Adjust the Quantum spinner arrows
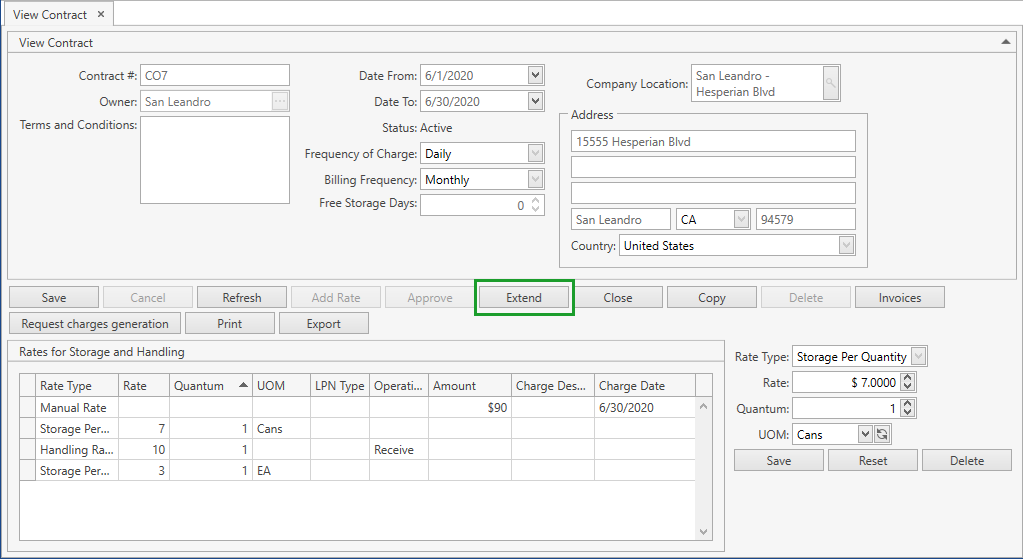 [907, 408]
